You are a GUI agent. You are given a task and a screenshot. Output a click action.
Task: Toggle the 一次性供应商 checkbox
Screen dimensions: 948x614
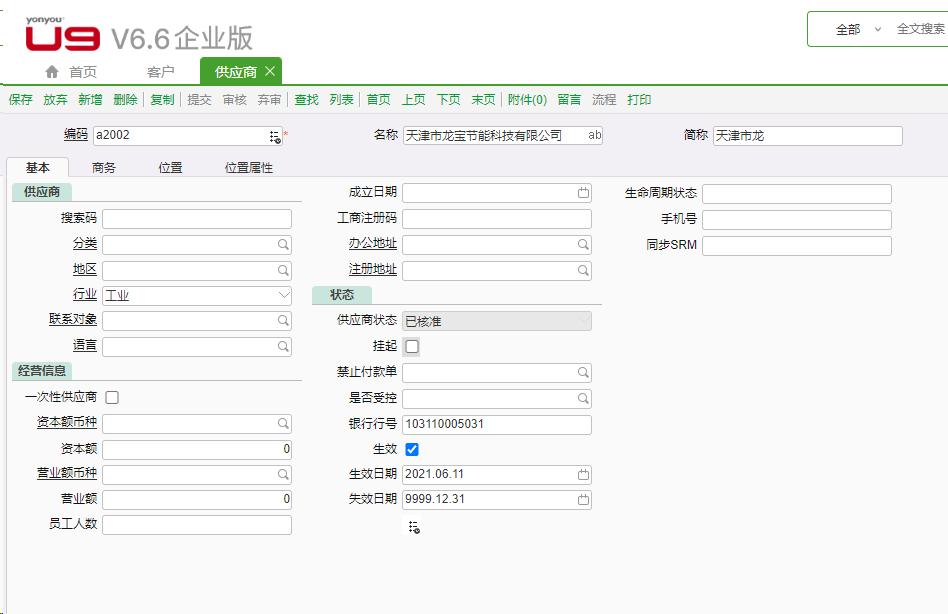(111, 397)
